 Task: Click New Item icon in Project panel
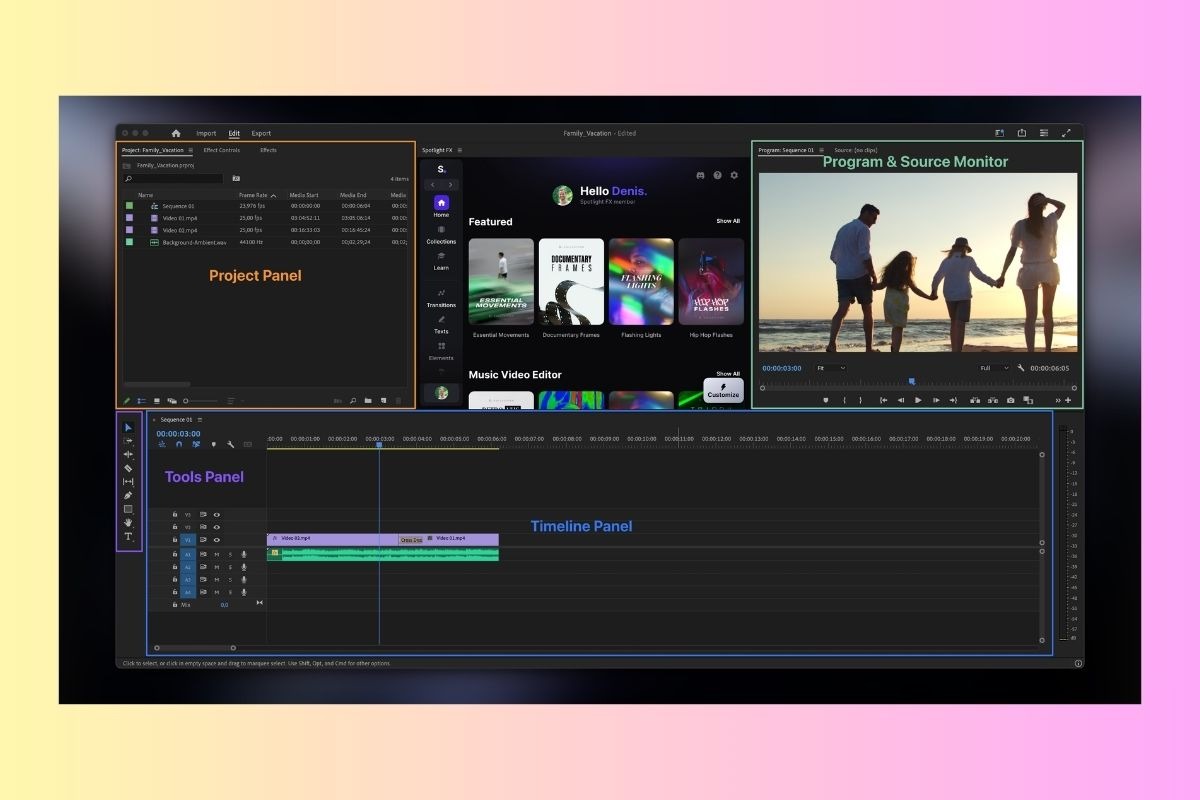(x=383, y=400)
